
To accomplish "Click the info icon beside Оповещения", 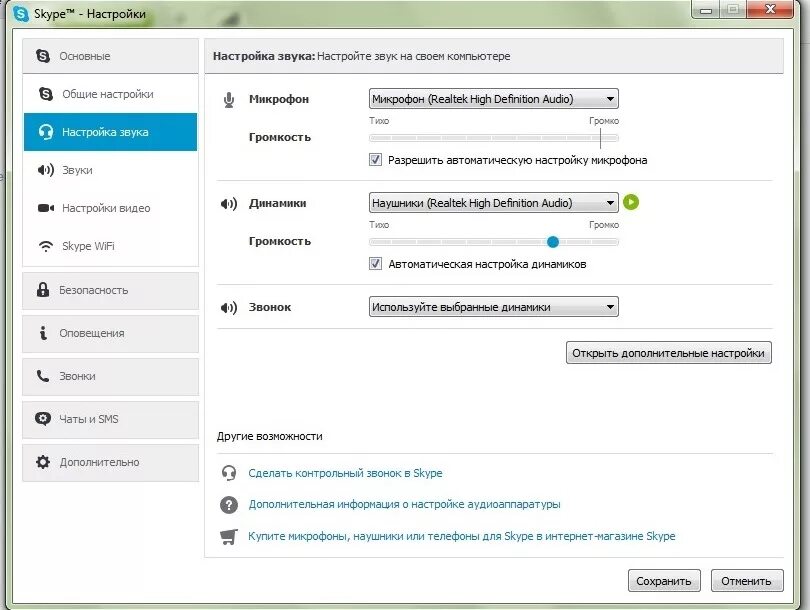I will 43,333.
